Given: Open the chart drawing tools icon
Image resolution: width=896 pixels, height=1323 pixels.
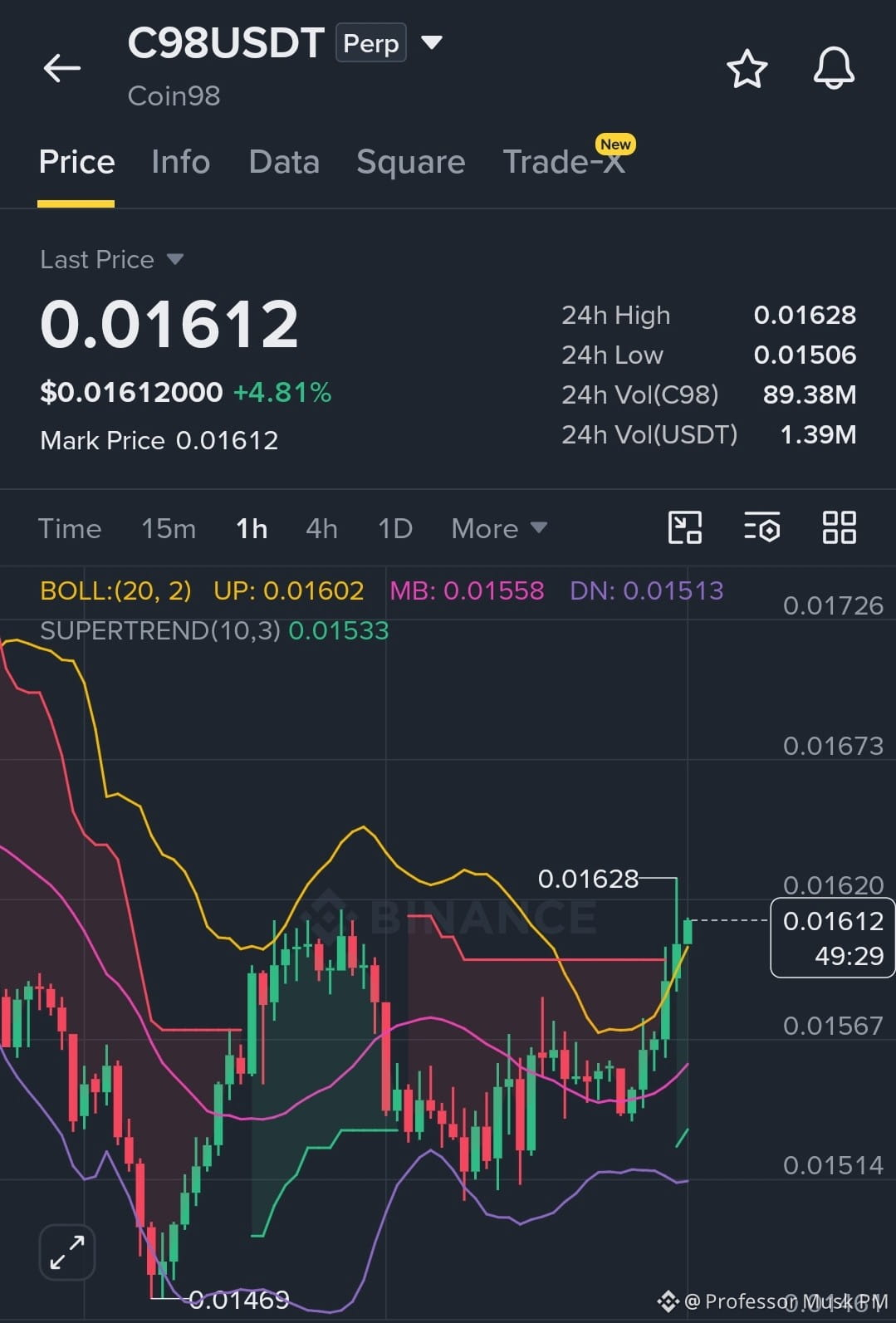Looking at the screenshot, I should coord(685,527).
